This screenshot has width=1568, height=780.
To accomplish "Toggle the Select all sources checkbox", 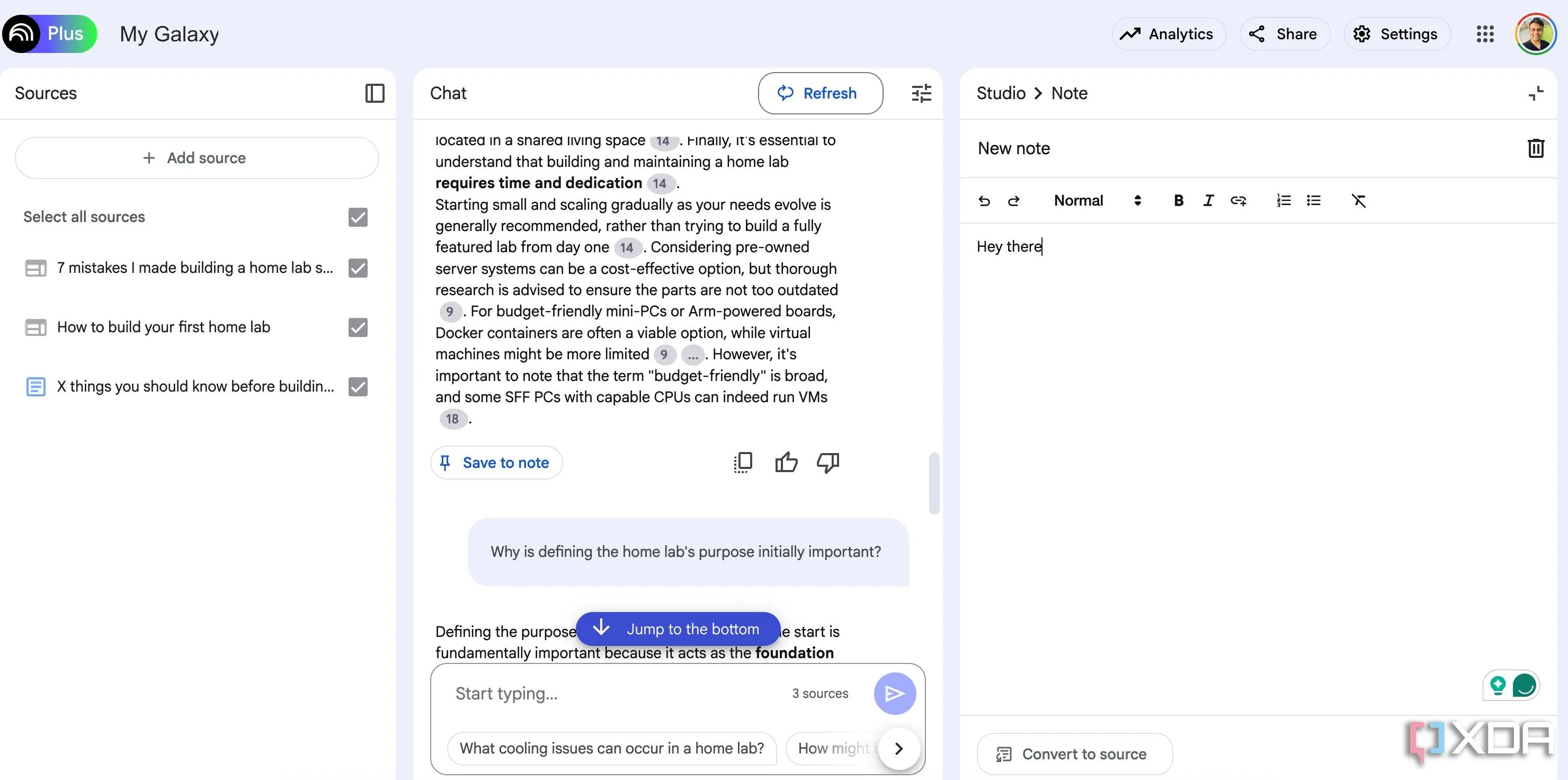I will click(x=358, y=217).
